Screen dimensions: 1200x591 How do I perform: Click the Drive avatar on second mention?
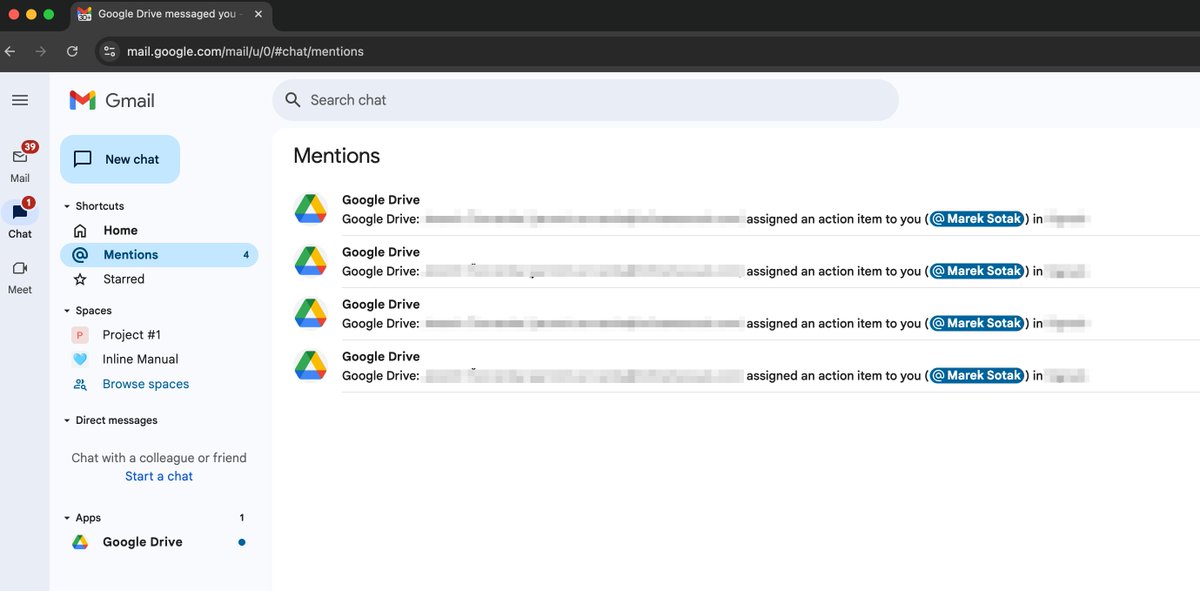pyautogui.click(x=311, y=261)
